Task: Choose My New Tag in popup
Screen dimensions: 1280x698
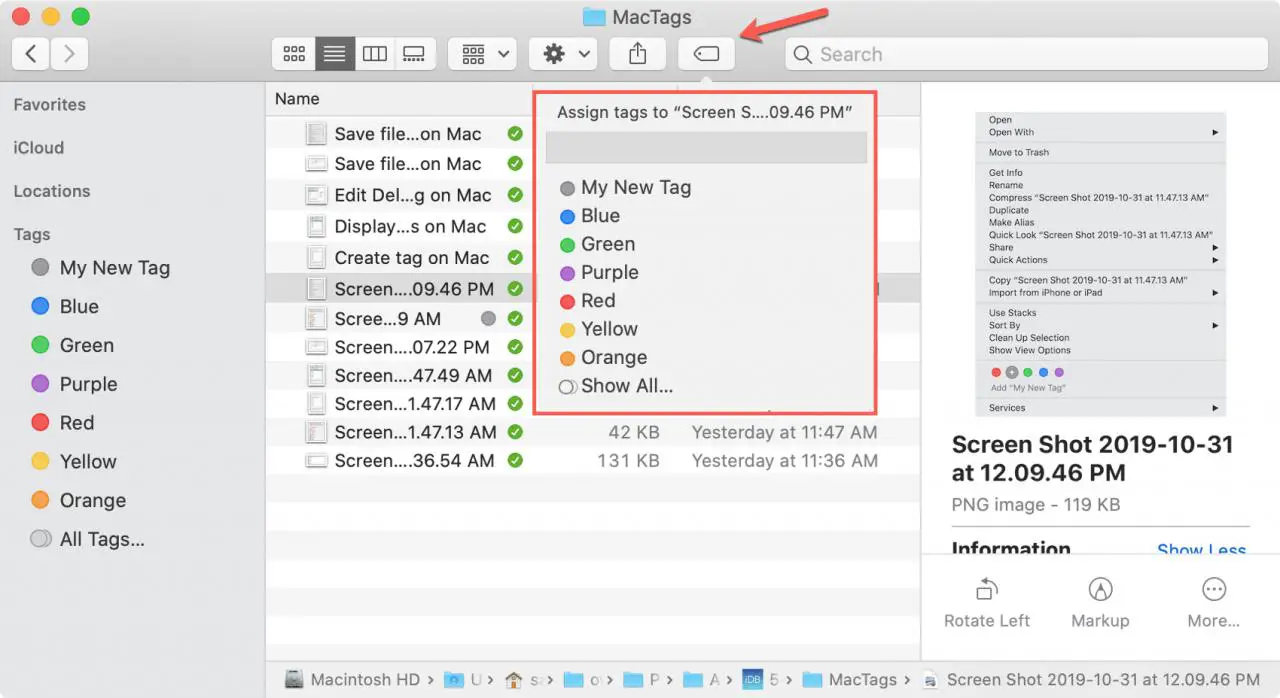Action: click(x=635, y=187)
